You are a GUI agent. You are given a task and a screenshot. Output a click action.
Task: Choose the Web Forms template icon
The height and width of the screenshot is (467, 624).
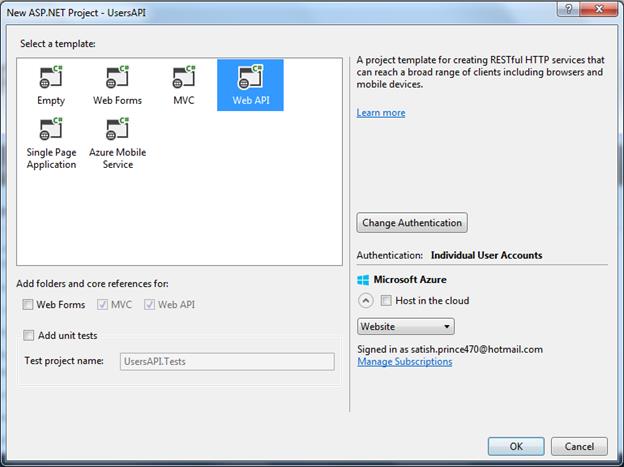pos(117,77)
